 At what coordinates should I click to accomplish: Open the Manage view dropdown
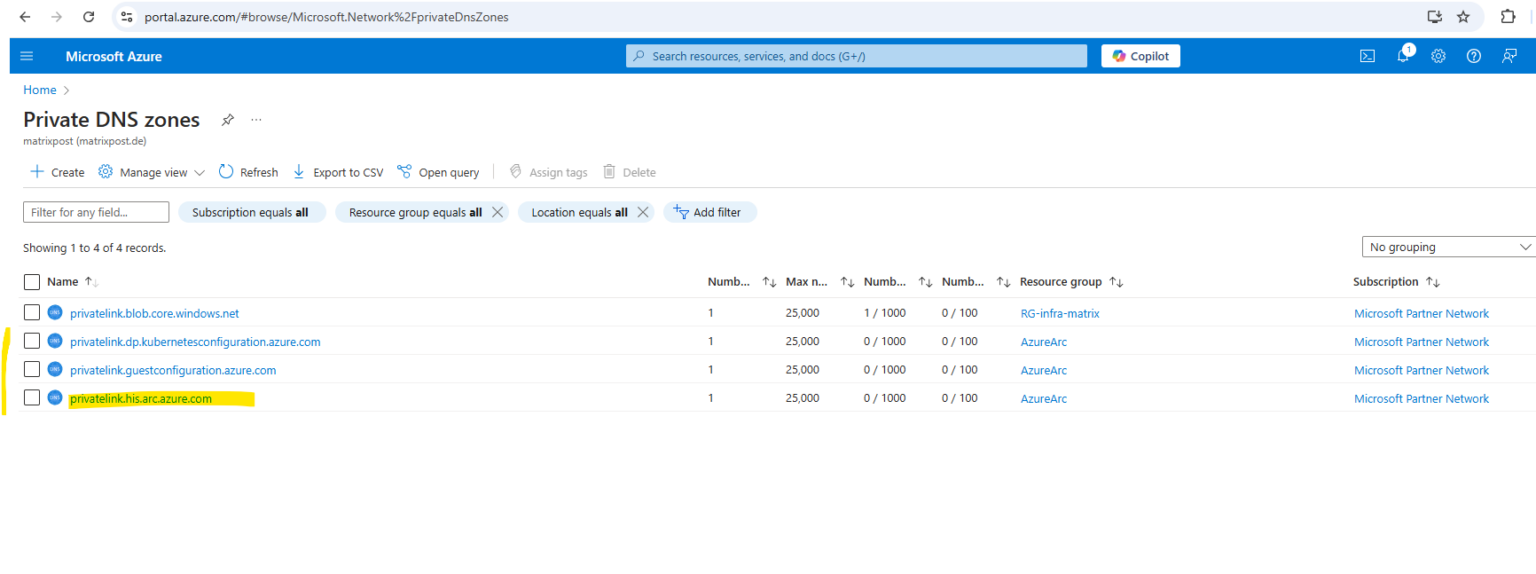pyautogui.click(x=152, y=172)
